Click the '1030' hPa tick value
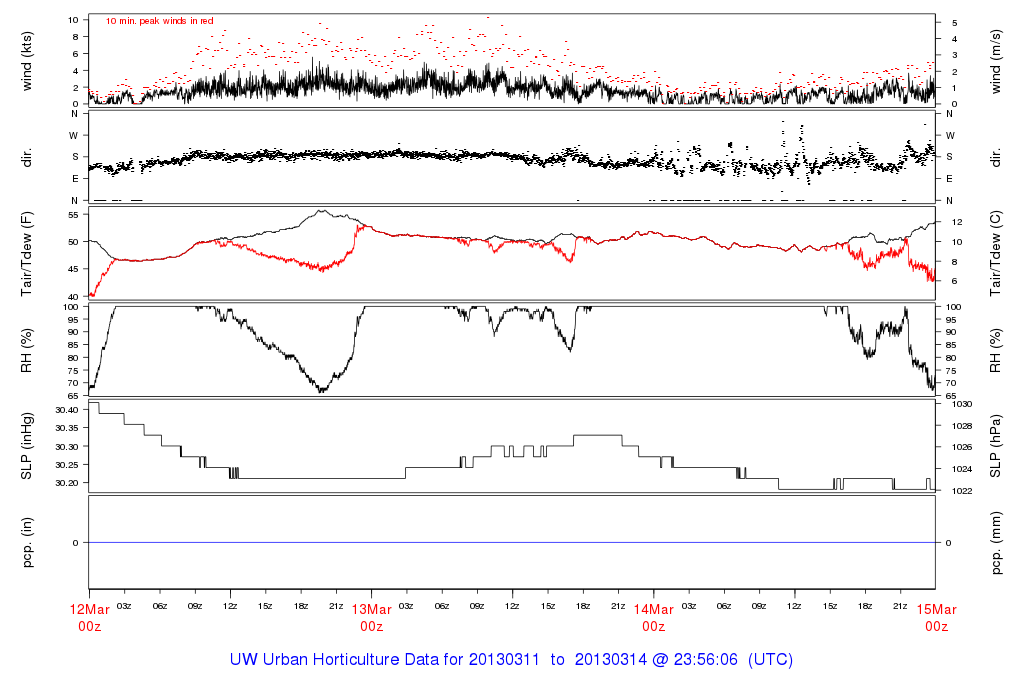The width and height of the screenshot is (1024, 700). pyautogui.click(x=961, y=404)
